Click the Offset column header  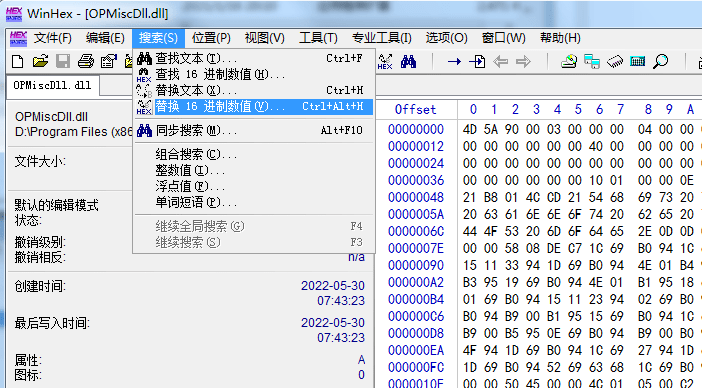click(415, 110)
